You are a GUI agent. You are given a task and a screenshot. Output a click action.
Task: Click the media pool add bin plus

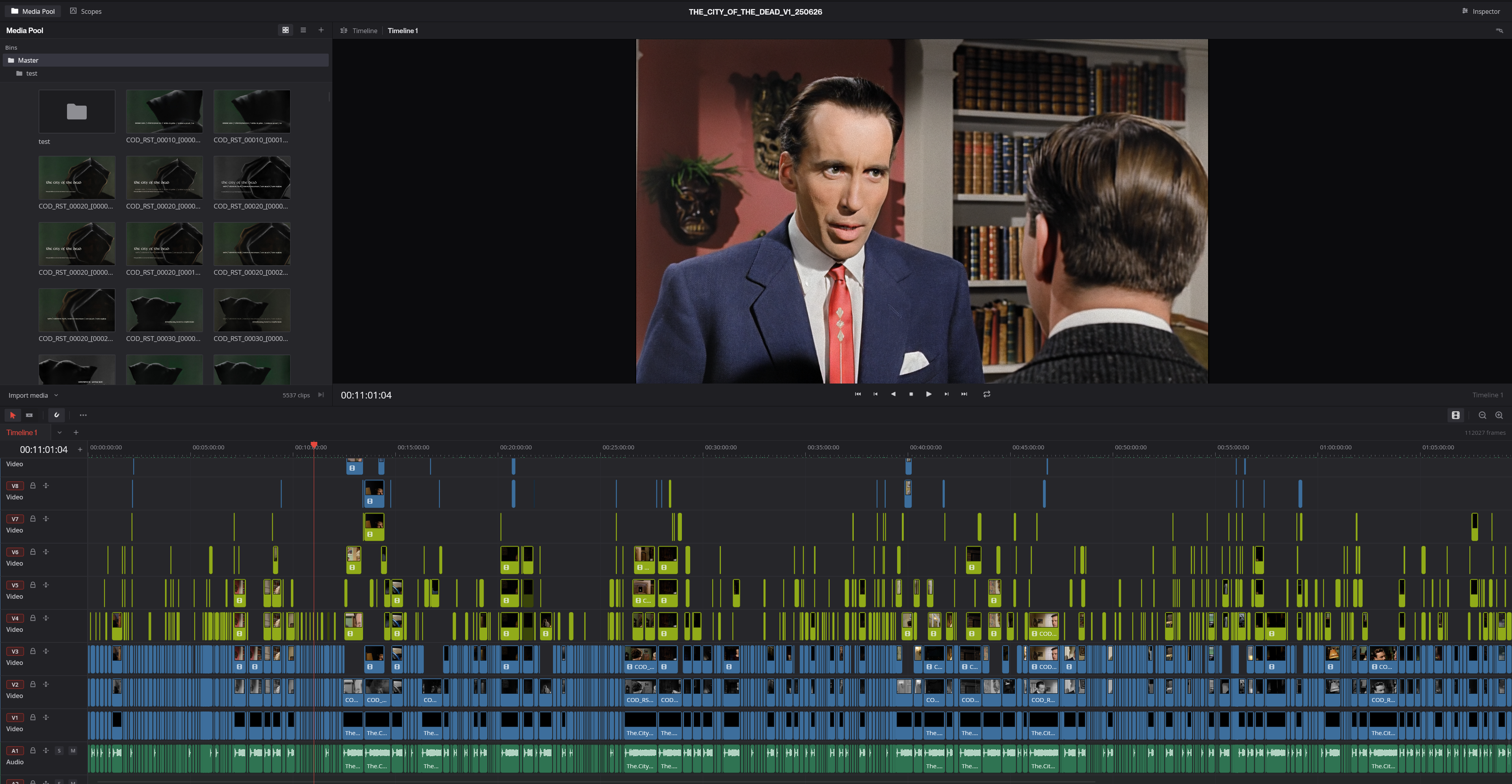[x=321, y=30]
